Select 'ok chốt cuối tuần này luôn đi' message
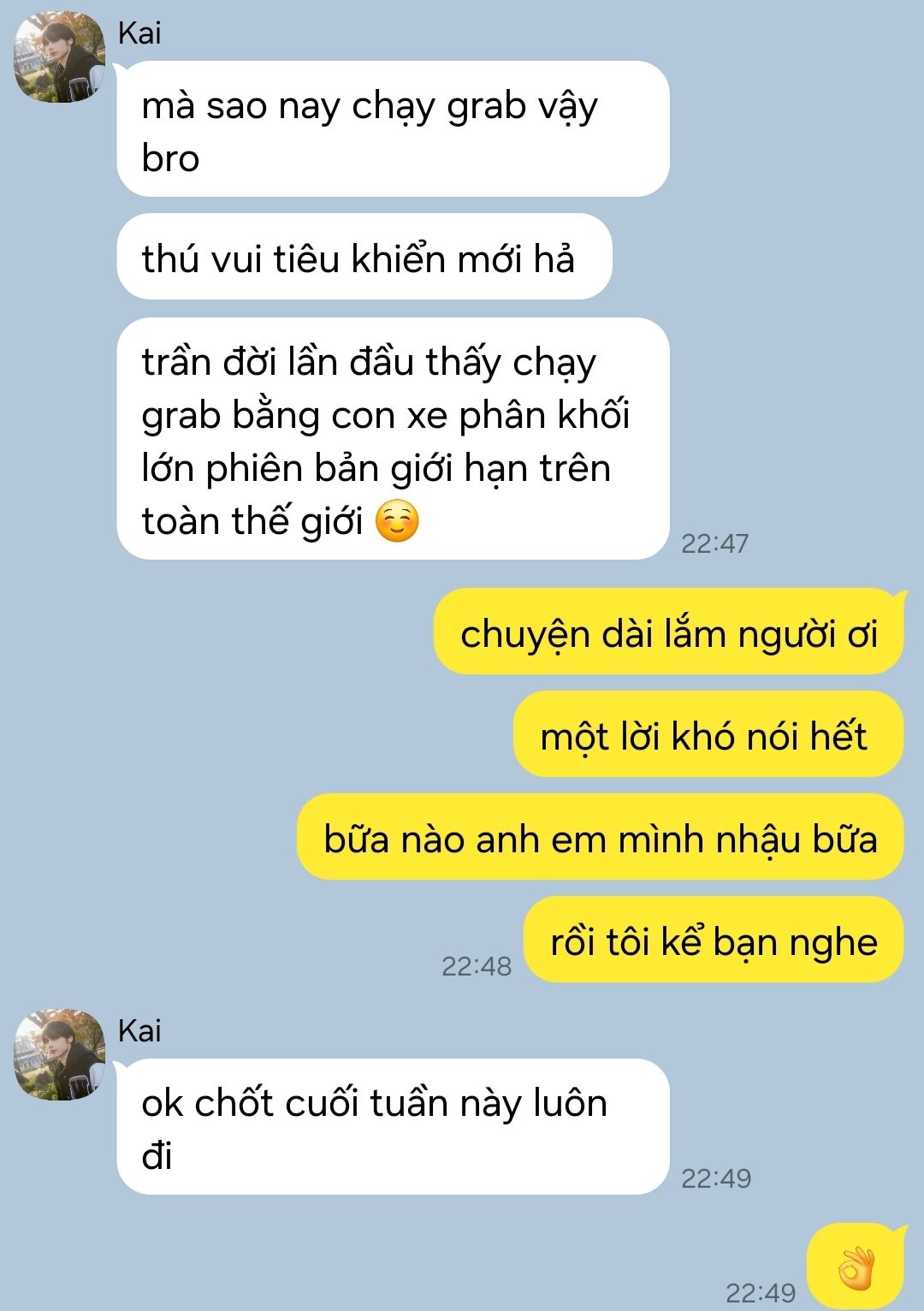This screenshot has height=1311, width=924. pos(393,1127)
